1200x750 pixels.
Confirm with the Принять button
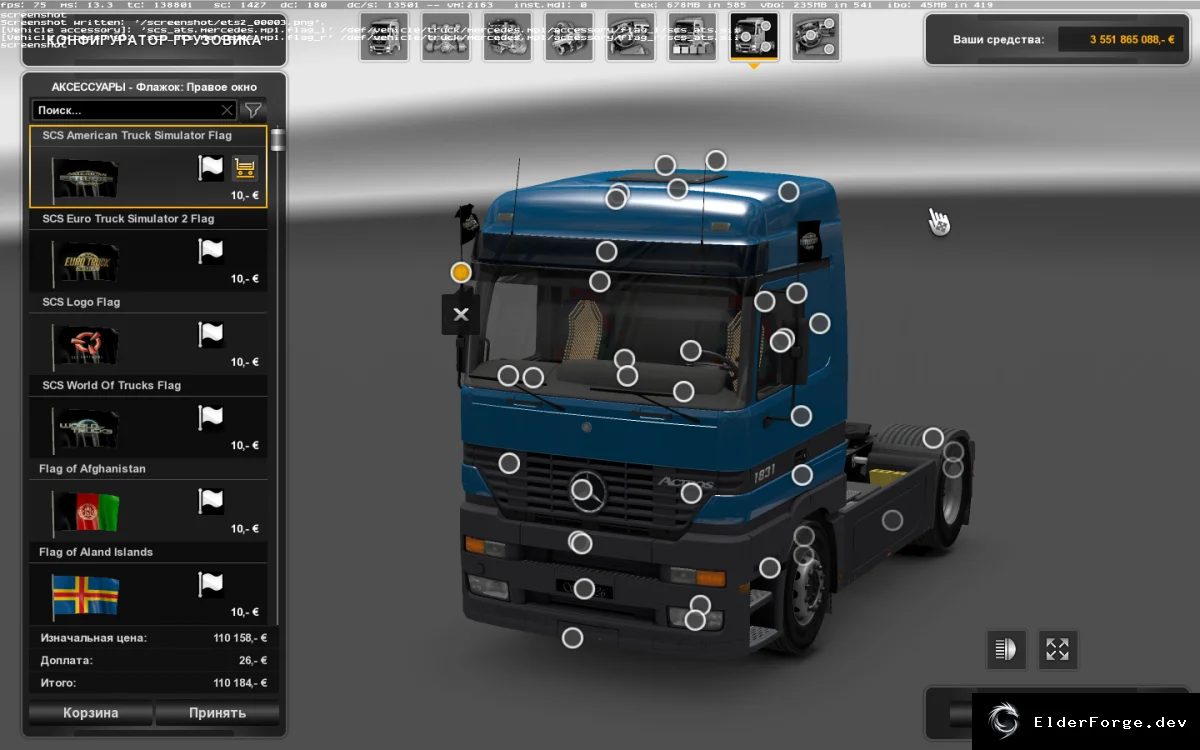coord(217,713)
